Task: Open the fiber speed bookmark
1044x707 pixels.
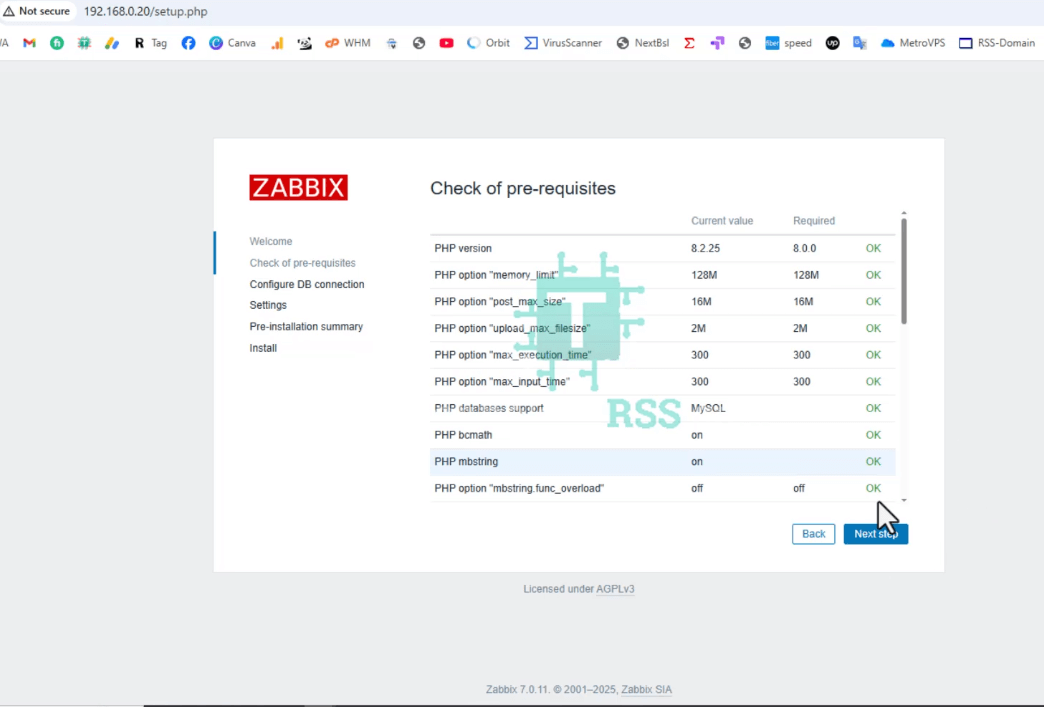Action: point(788,43)
